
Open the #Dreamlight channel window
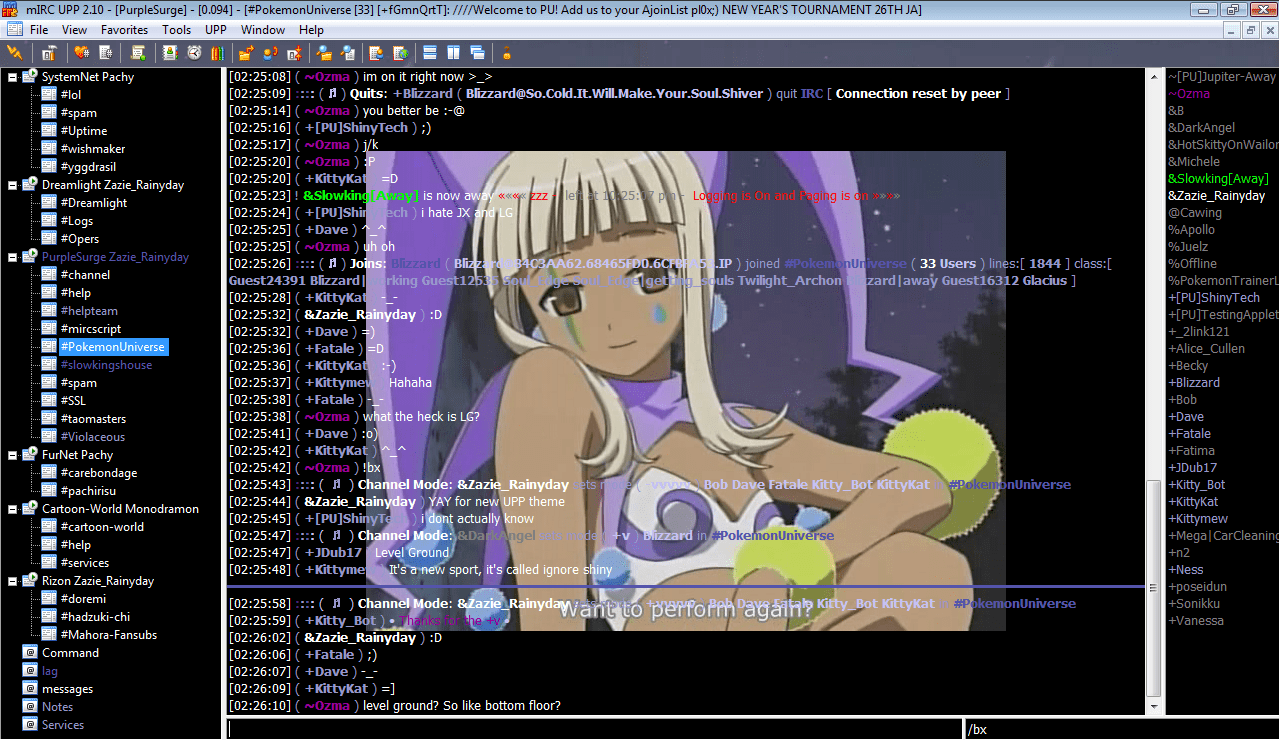click(93, 203)
